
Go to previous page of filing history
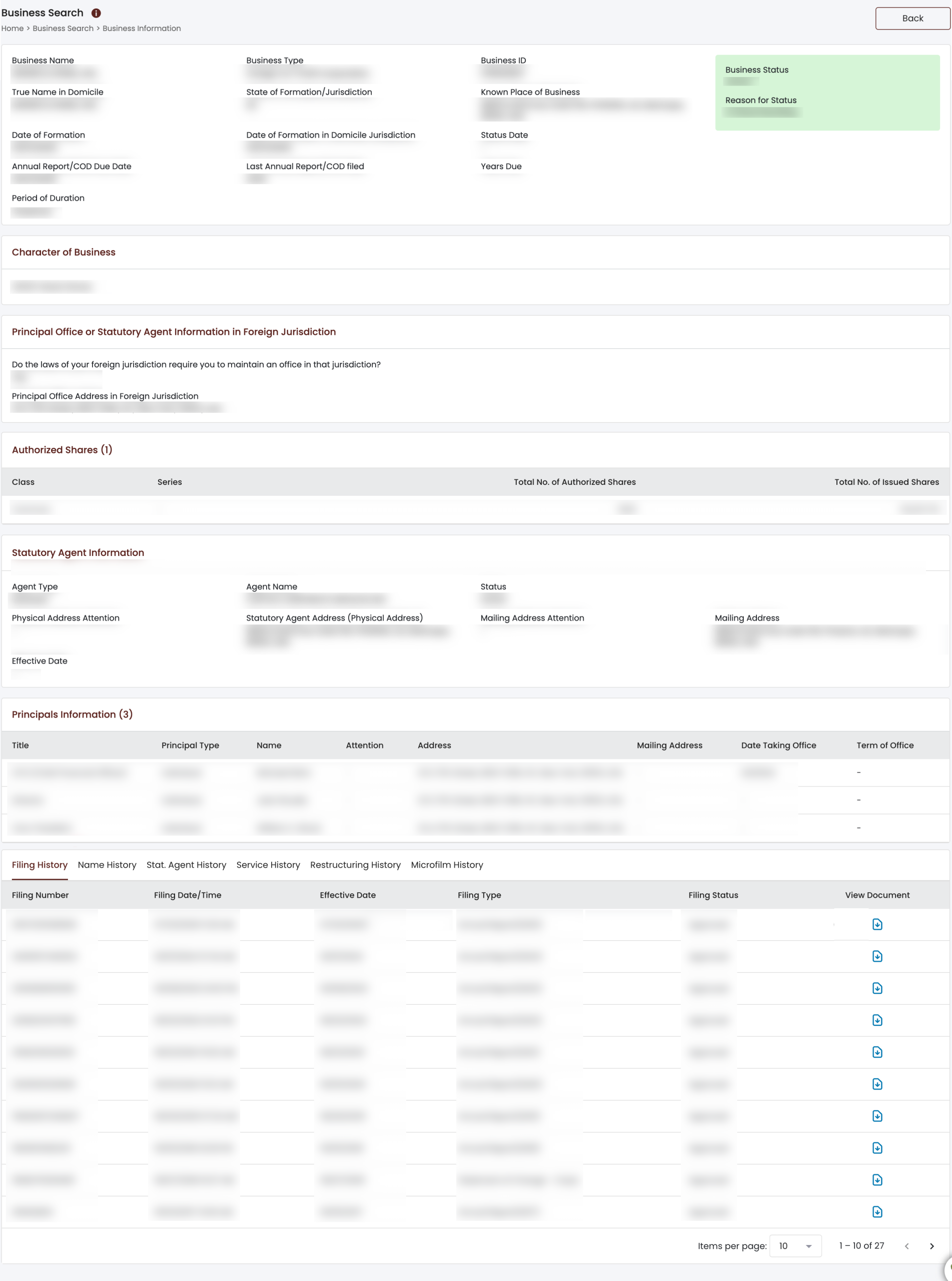tap(907, 1246)
